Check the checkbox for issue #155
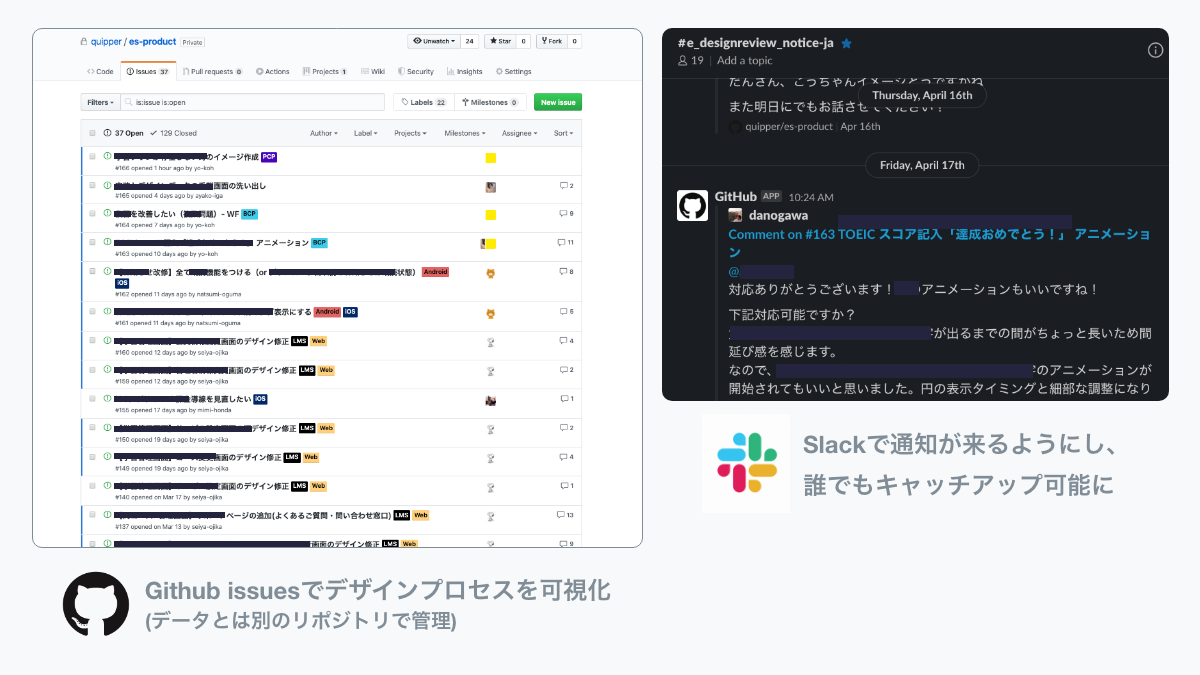 tap(93, 399)
